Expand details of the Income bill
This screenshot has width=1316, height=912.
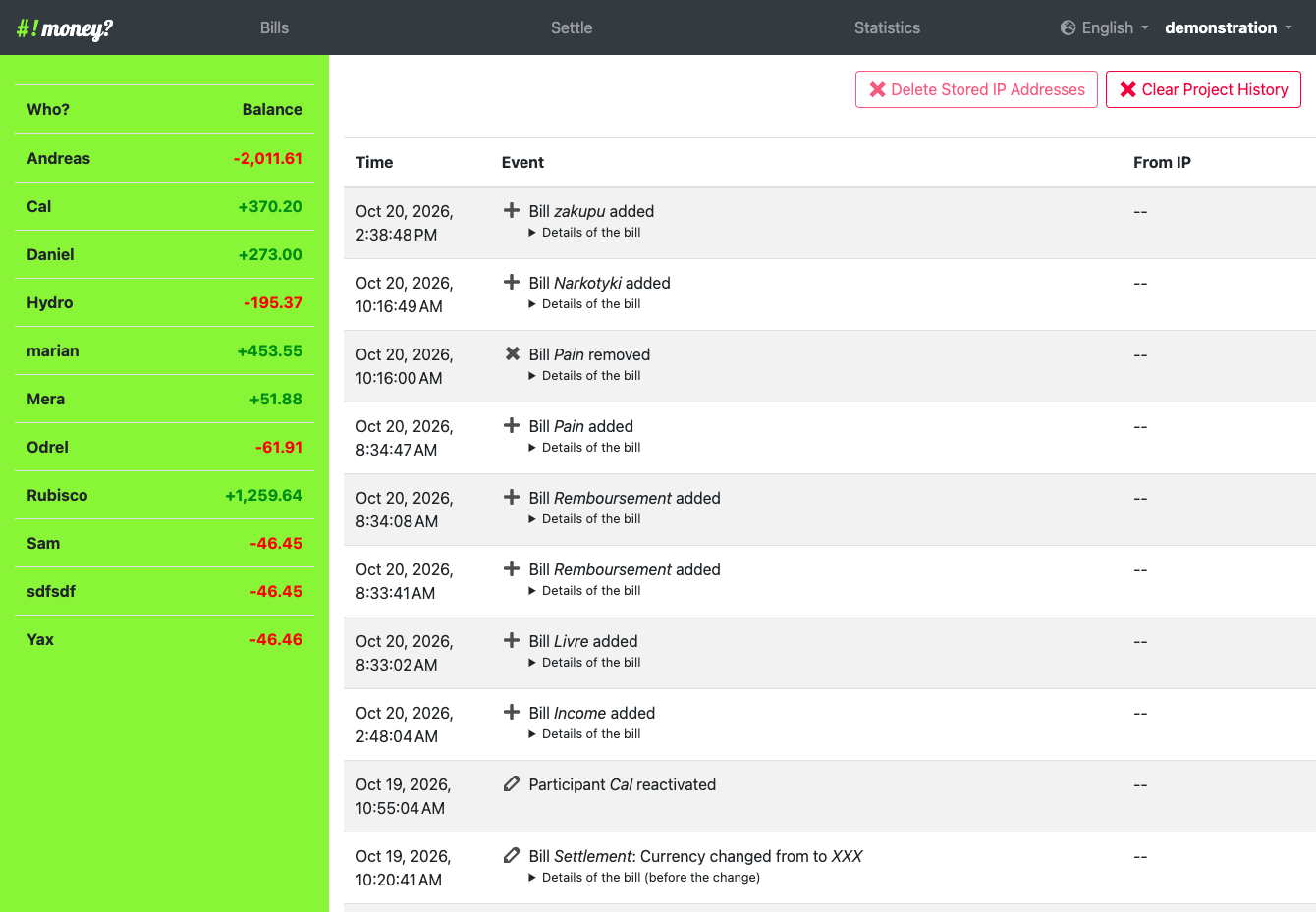click(x=584, y=734)
